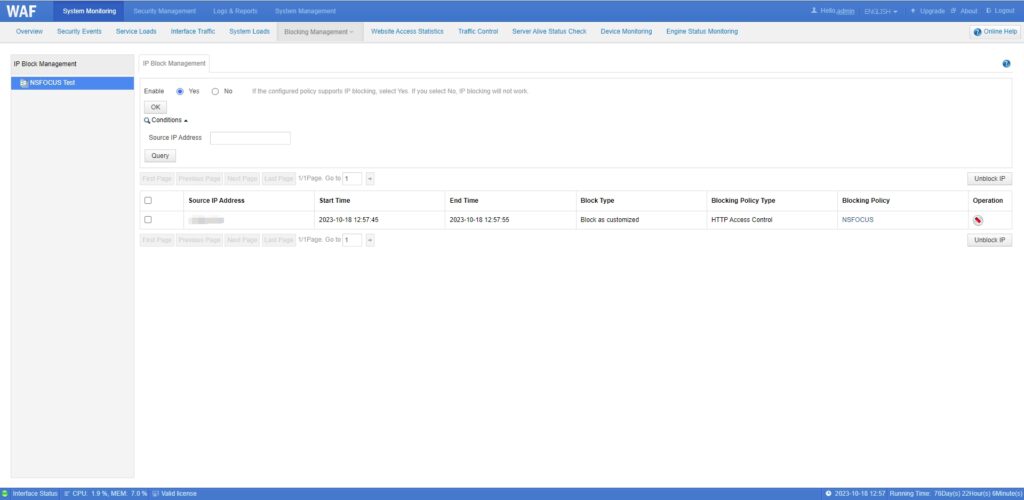Go to the Interface Traffic subtab
This screenshot has width=1024, height=500.
(193, 31)
